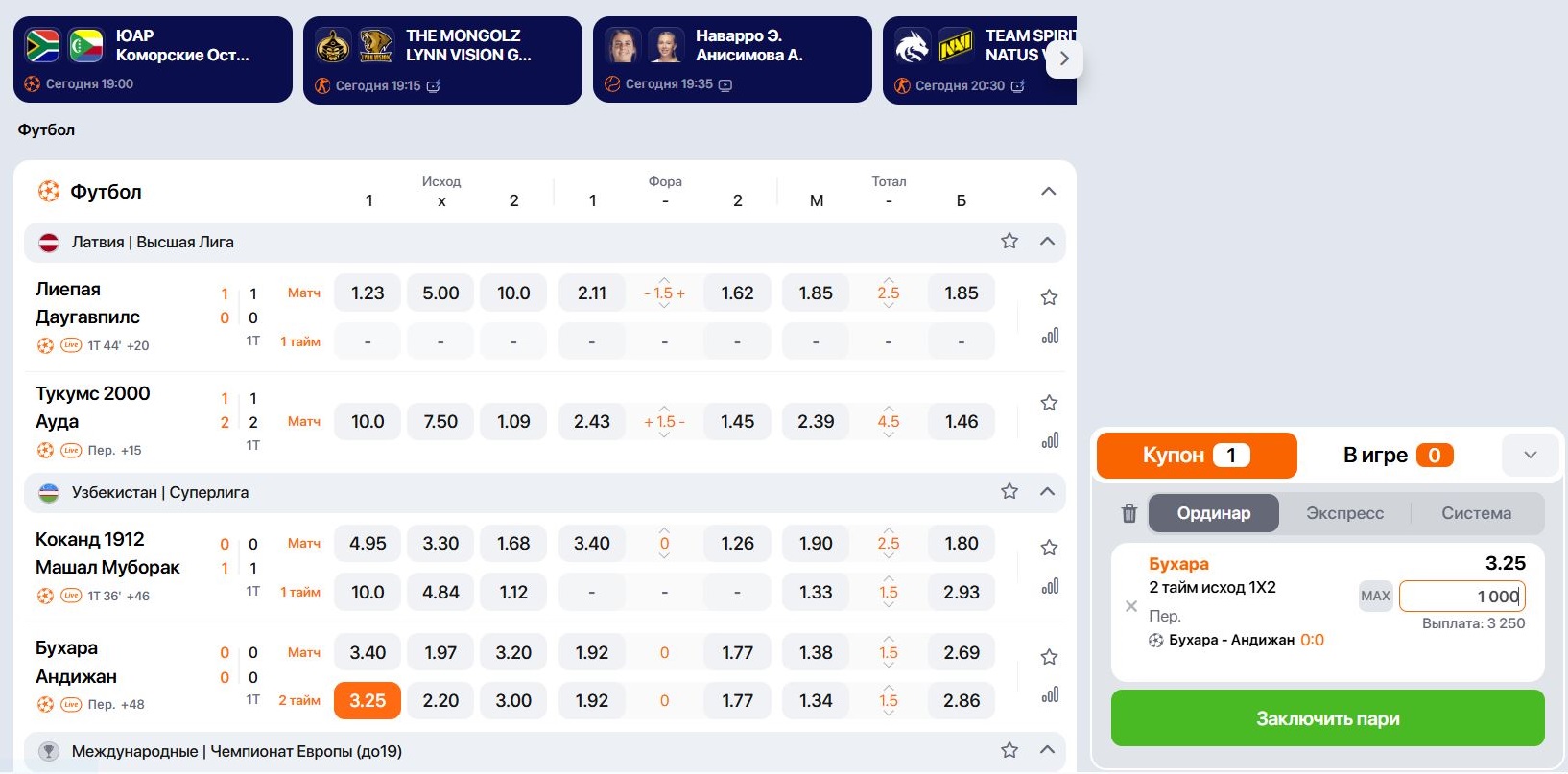Open statistics chart for Лиепая match
Viewport: 1568px width, 774px height.
(1050, 336)
